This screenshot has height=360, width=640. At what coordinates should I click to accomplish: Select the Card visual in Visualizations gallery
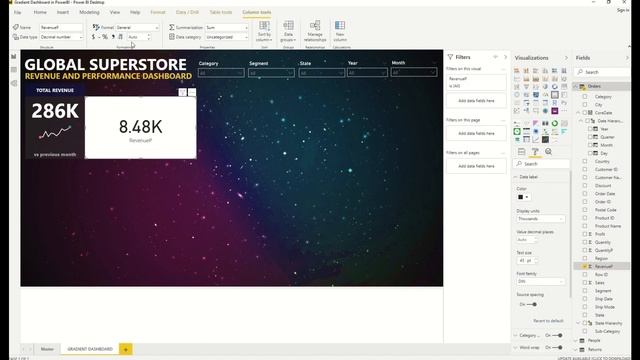pos(555,95)
